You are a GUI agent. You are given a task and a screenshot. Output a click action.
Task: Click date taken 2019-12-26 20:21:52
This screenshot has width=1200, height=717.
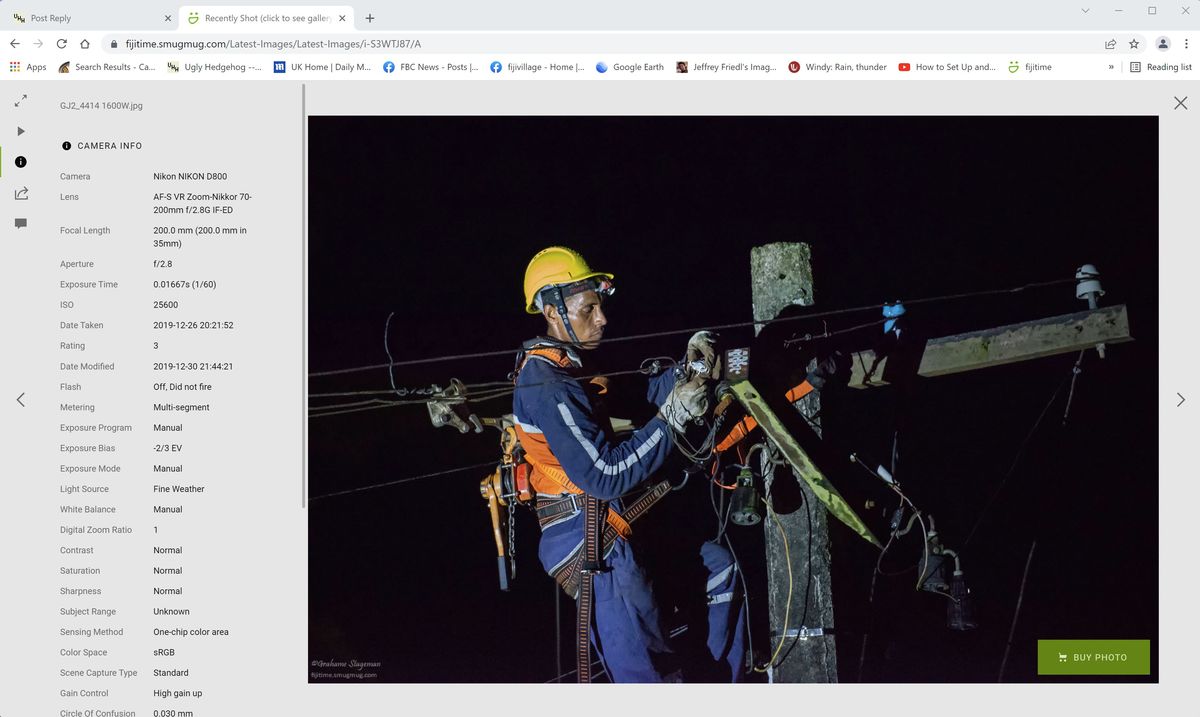click(x=193, y=325)
